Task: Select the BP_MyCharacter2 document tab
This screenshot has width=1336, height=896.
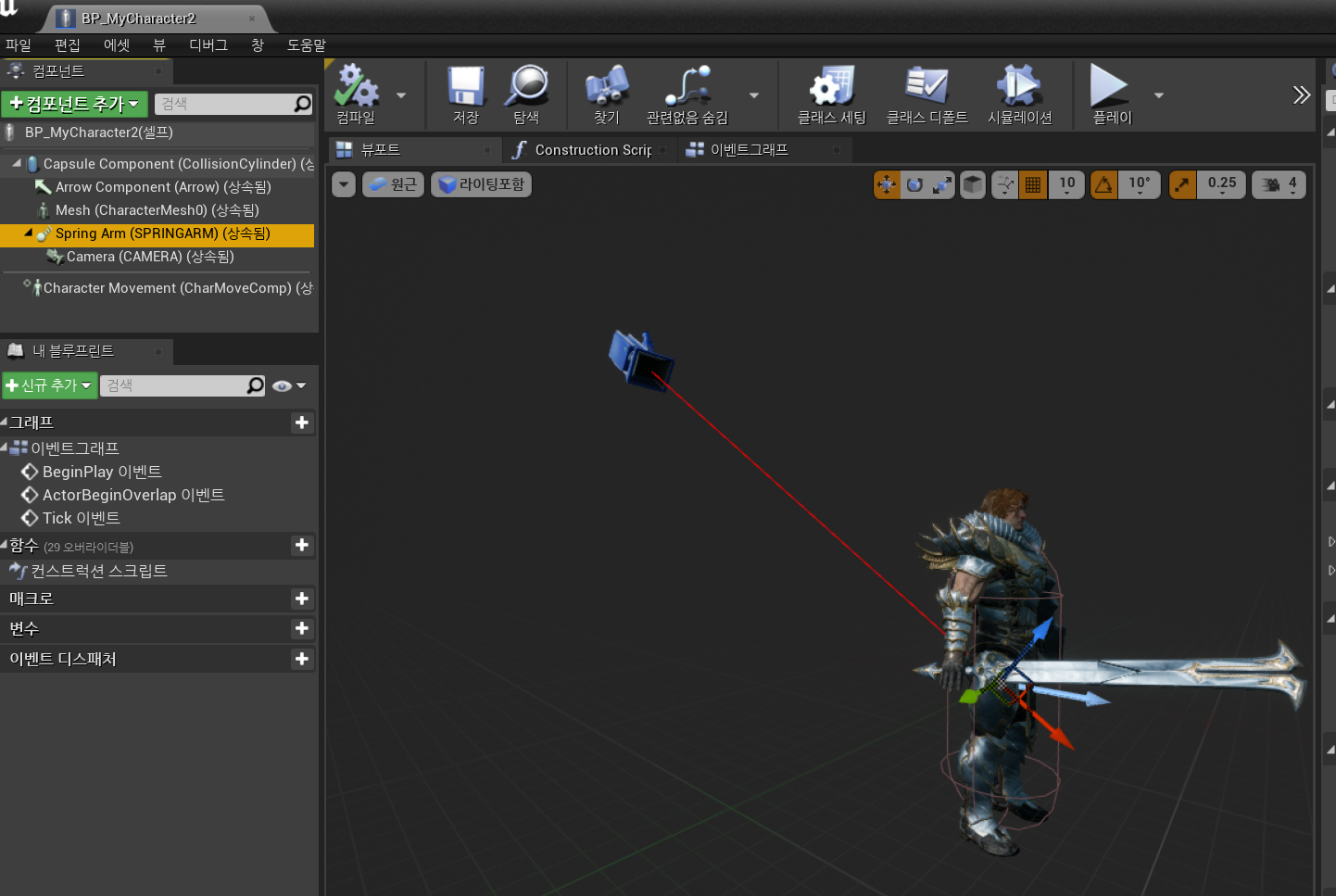Action: point(156,19)
